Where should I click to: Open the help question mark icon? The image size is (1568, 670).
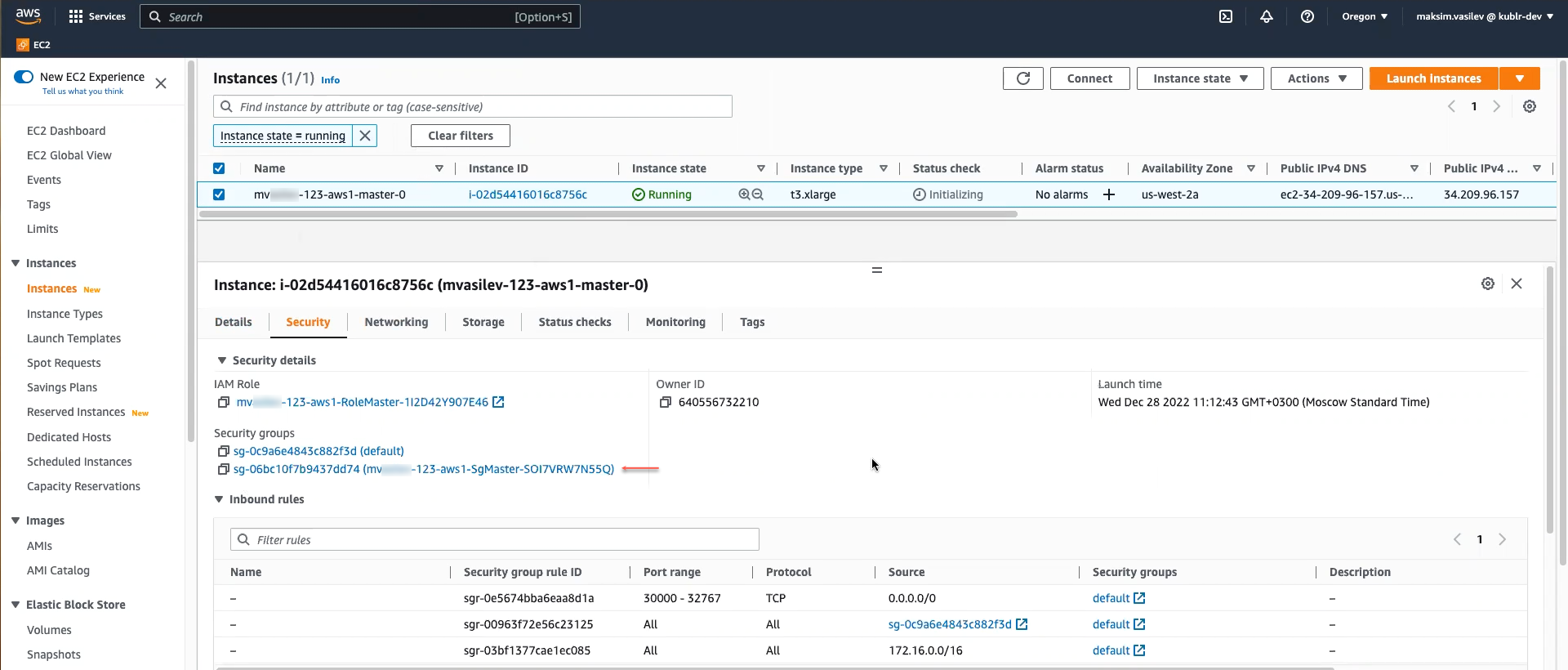click(x=1307, y=16)
